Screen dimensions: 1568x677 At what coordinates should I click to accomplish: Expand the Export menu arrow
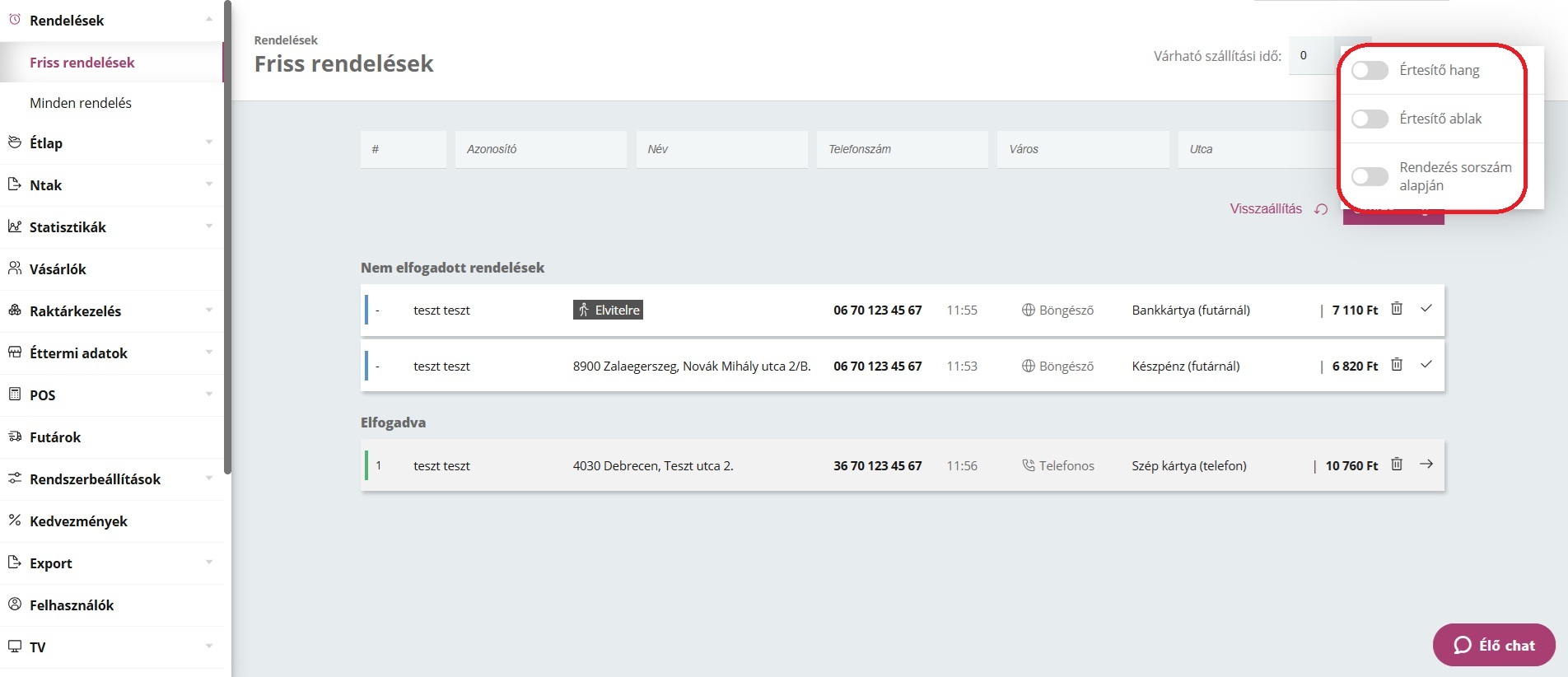209,562
